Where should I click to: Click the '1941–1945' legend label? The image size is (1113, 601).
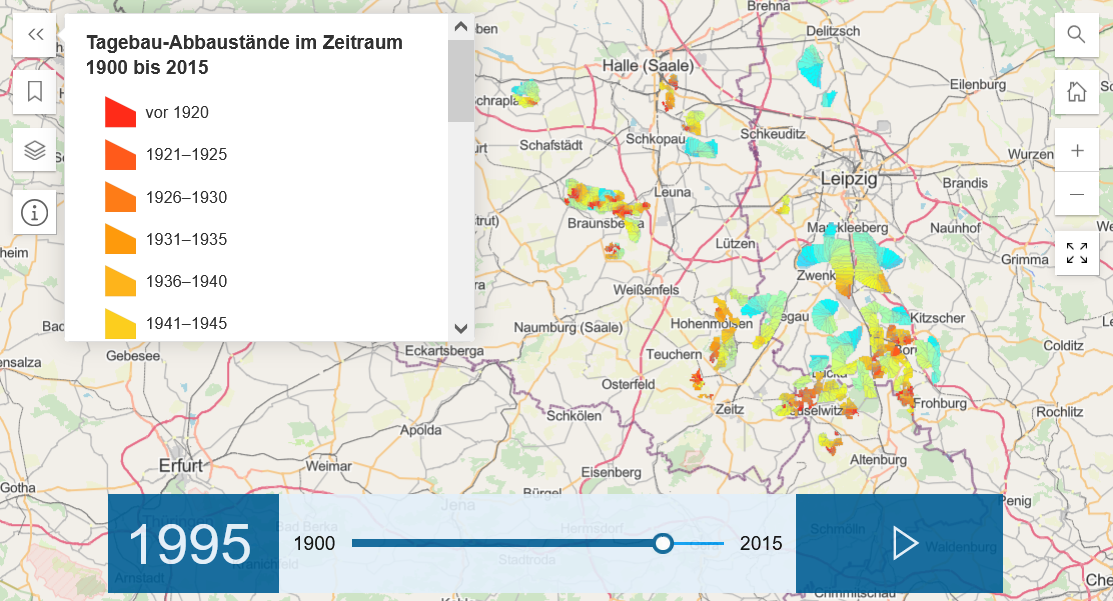pos(186,324)
